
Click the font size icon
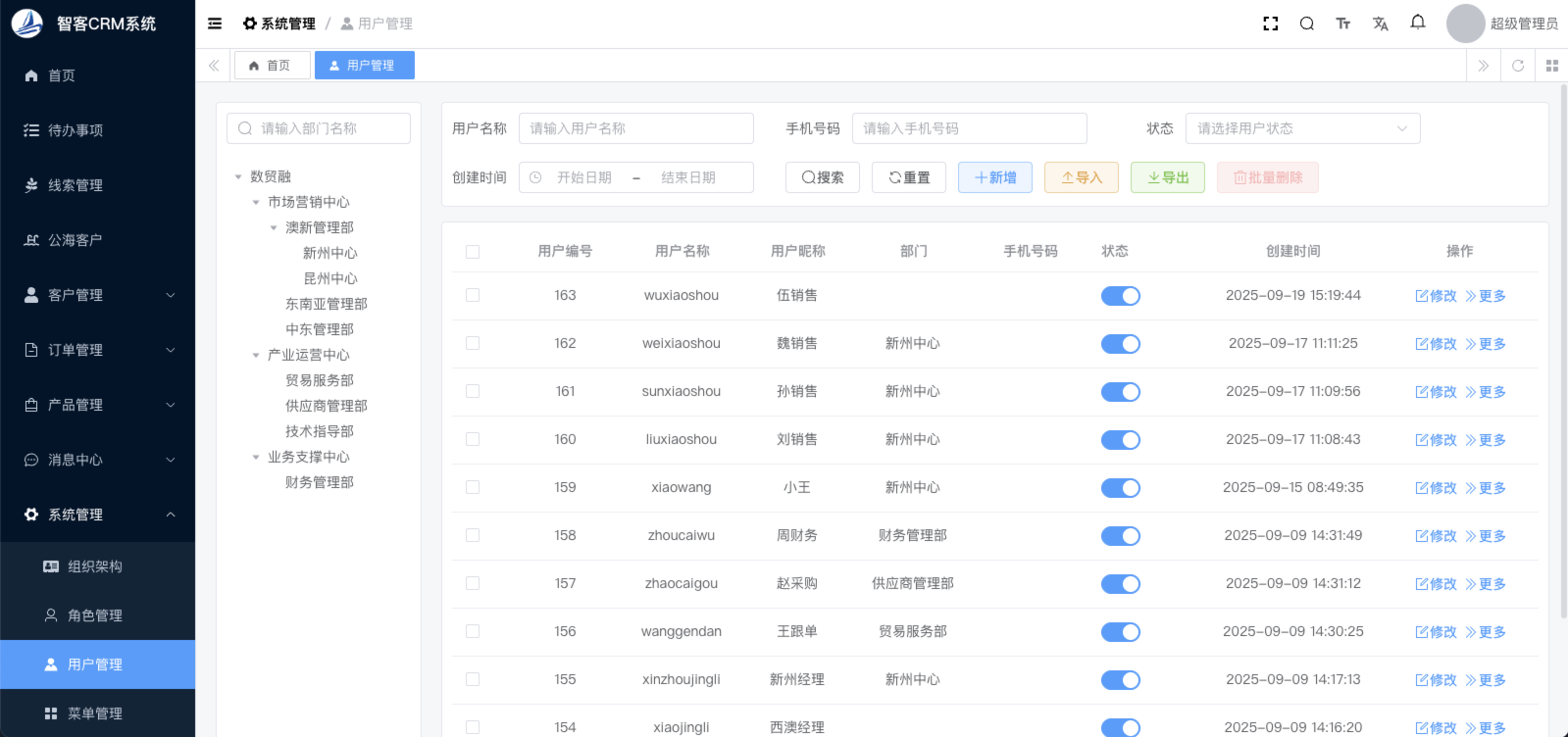point(1343,24)
